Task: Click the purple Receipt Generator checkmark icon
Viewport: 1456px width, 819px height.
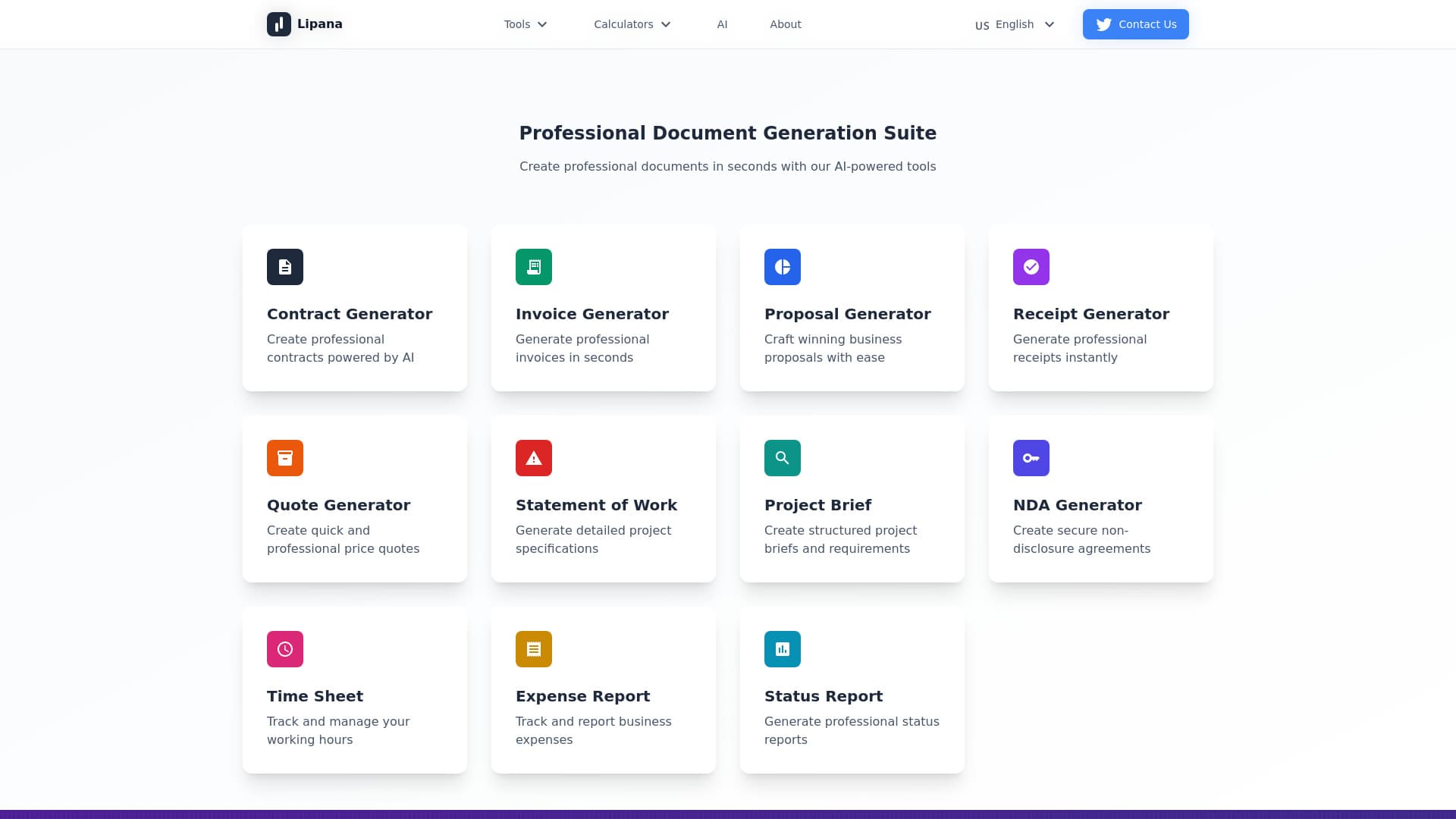Action: [x=1031, y=267]
